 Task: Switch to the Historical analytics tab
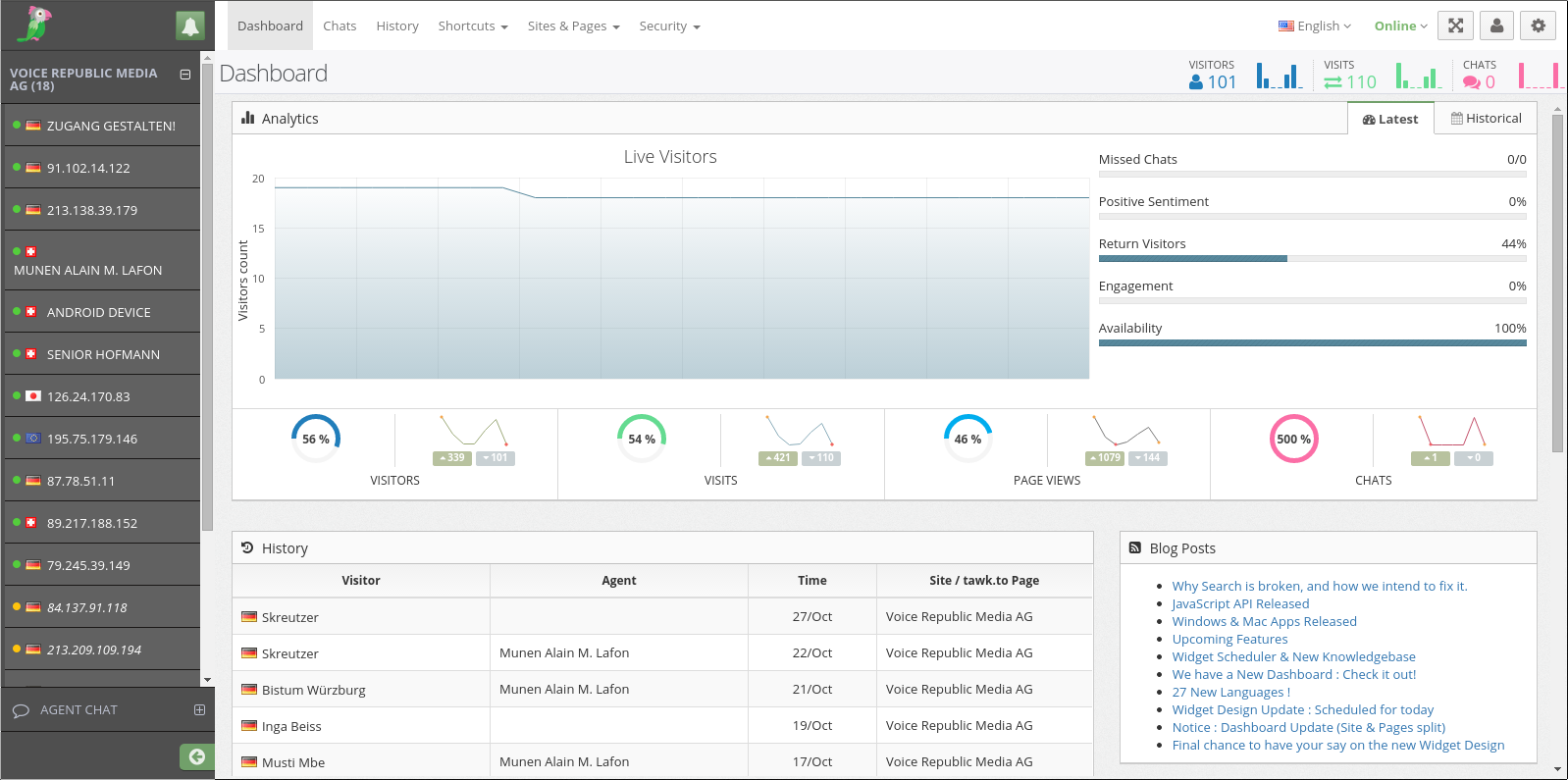(1486, 118)
